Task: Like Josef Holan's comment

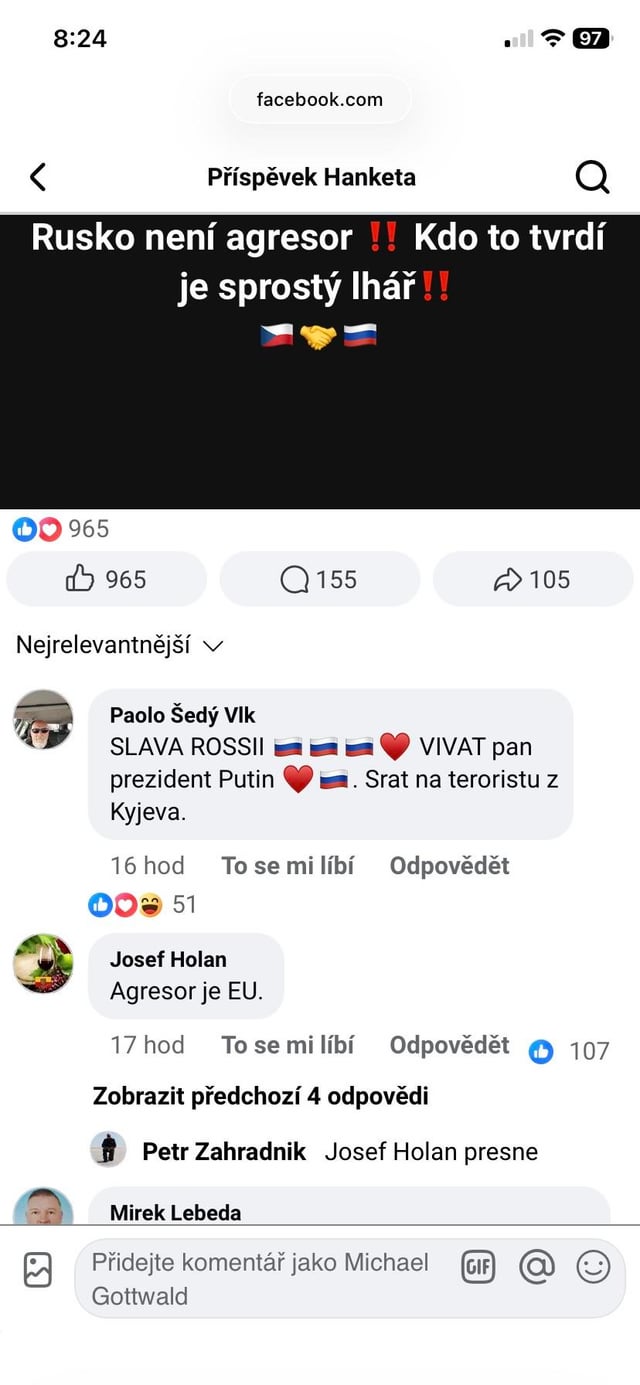Action: tap(287, 1045)
